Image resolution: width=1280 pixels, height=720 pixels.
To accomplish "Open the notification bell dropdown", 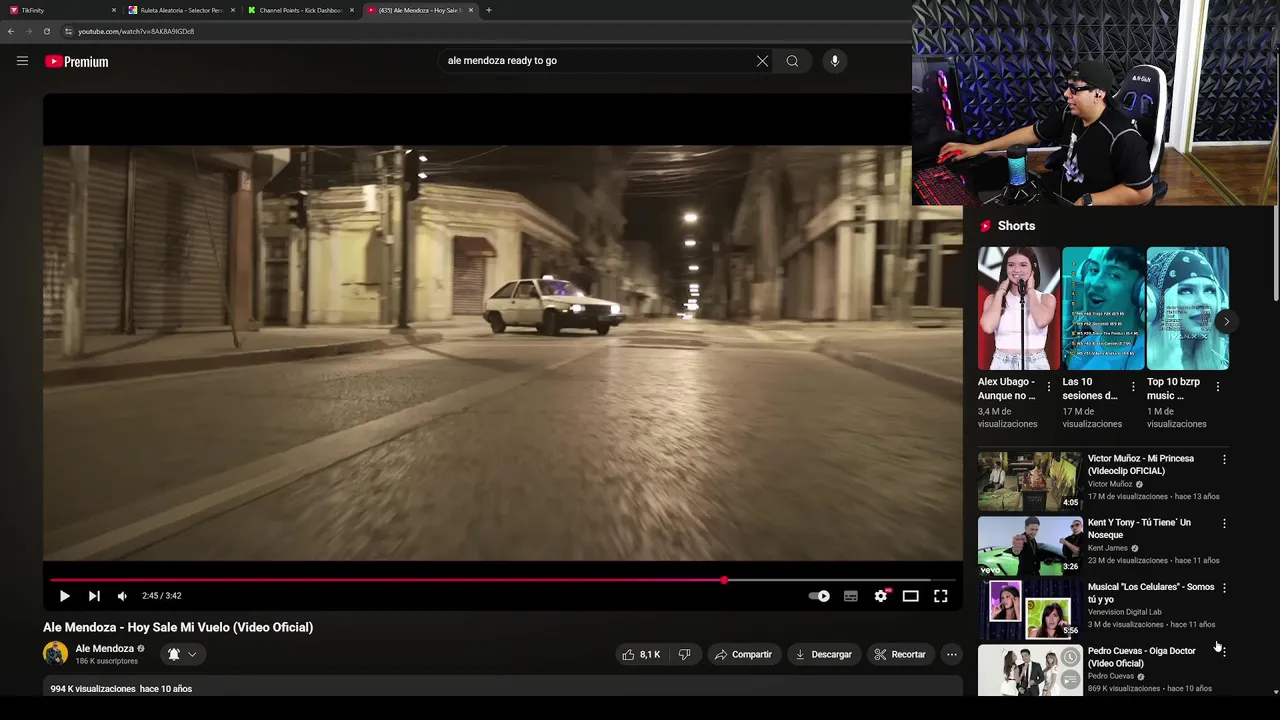I will click(x=182, y=654).
